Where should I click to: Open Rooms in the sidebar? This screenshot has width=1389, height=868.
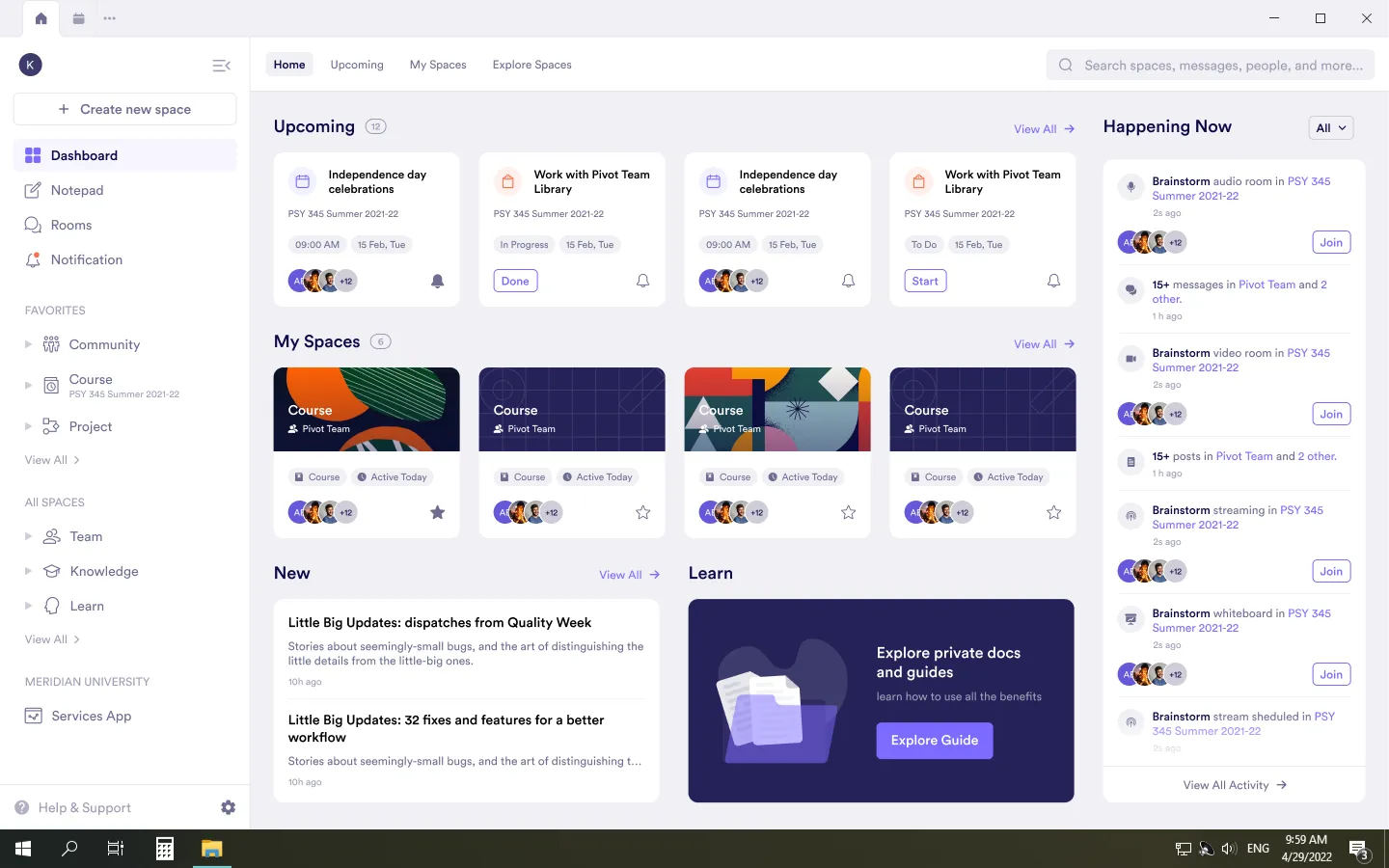(x=70, y=225)
